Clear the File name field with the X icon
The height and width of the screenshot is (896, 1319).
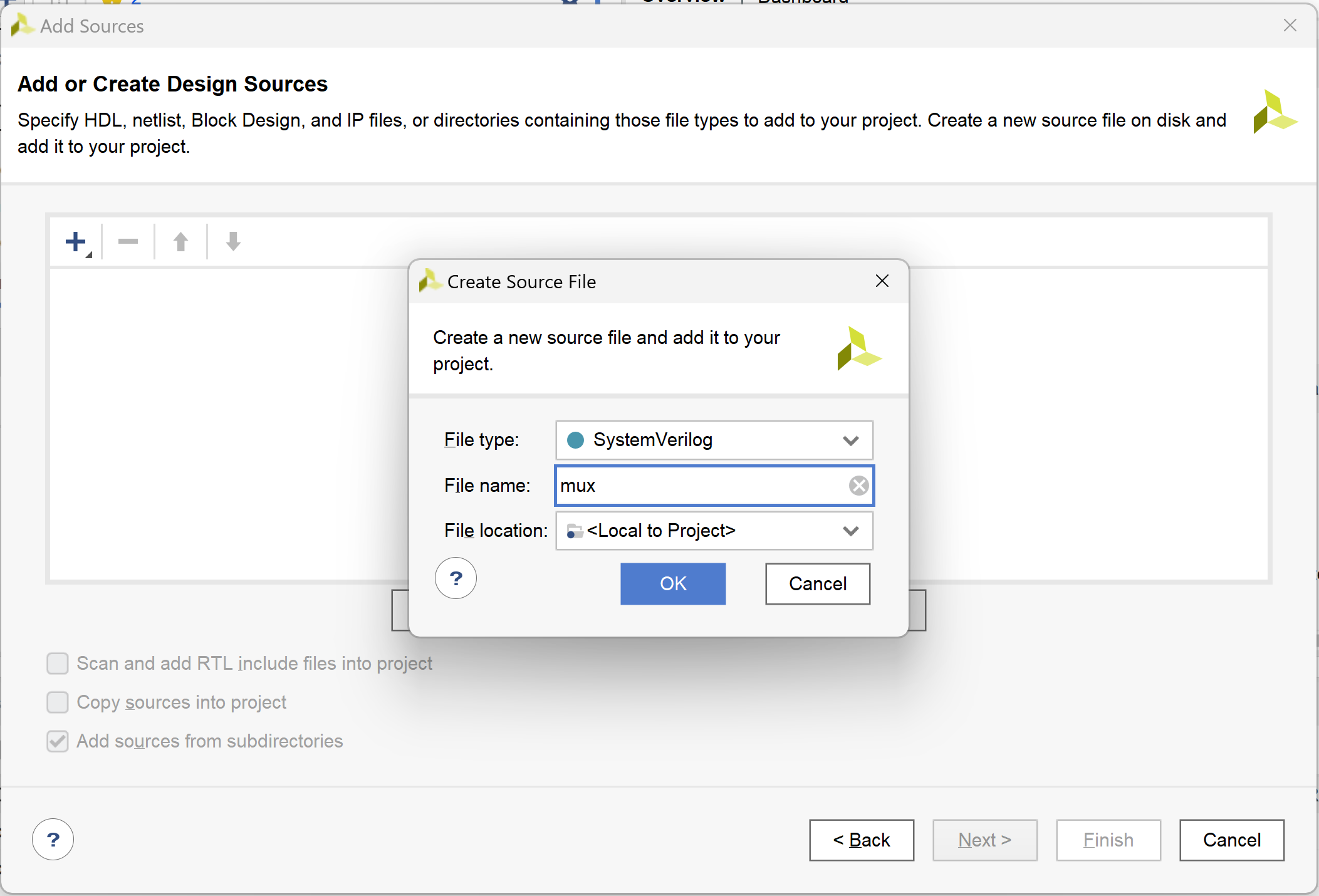tap(858, 486)
